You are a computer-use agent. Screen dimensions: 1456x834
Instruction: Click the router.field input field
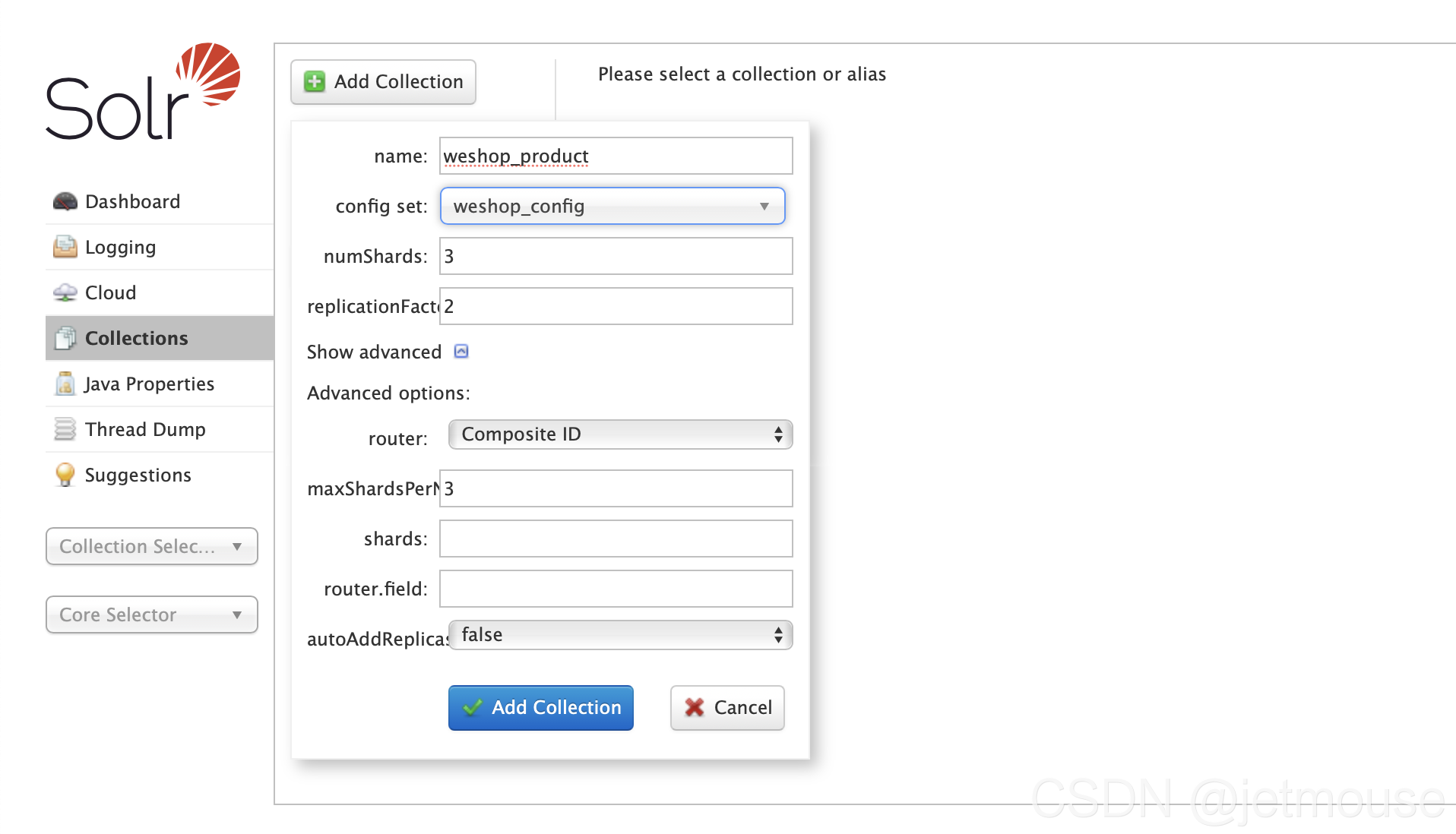point(616,589)
